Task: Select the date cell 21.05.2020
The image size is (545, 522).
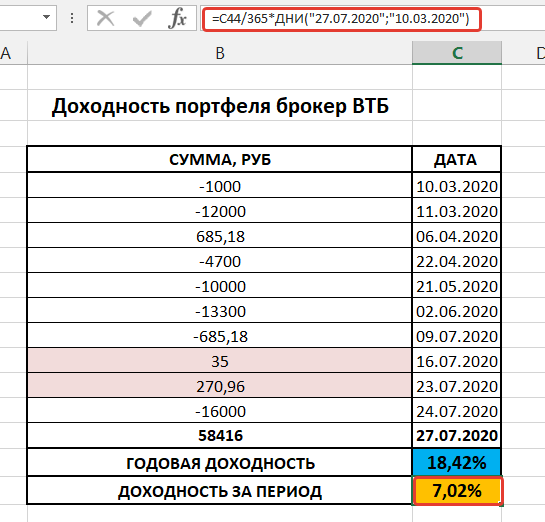Action: 456,285
